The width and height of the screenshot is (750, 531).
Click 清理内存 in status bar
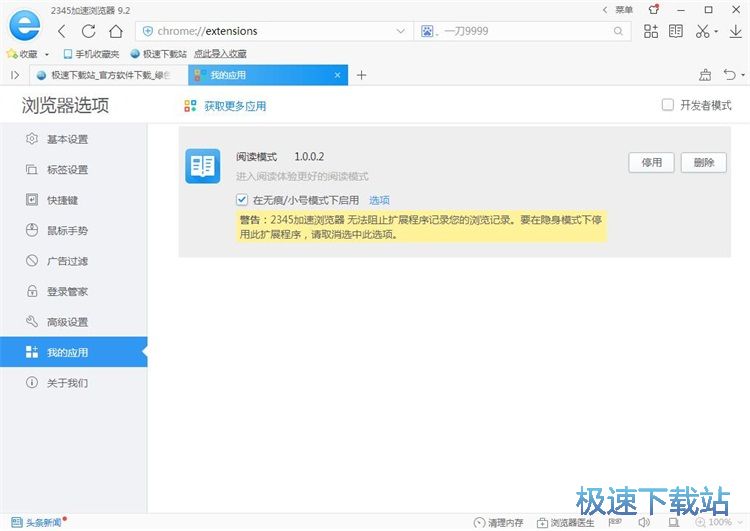point(498,522)
